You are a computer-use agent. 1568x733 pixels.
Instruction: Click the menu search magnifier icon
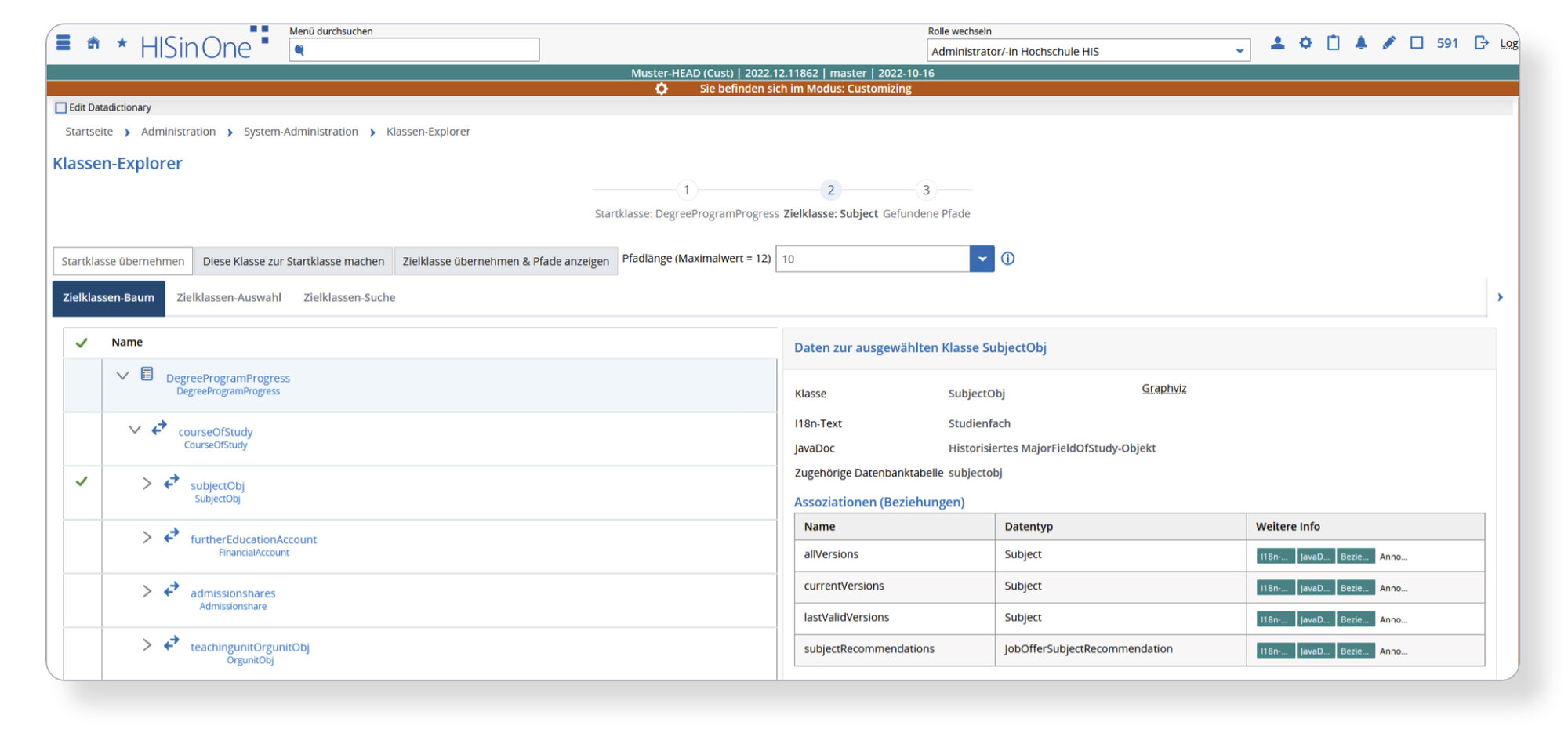(x=299, y=51)
